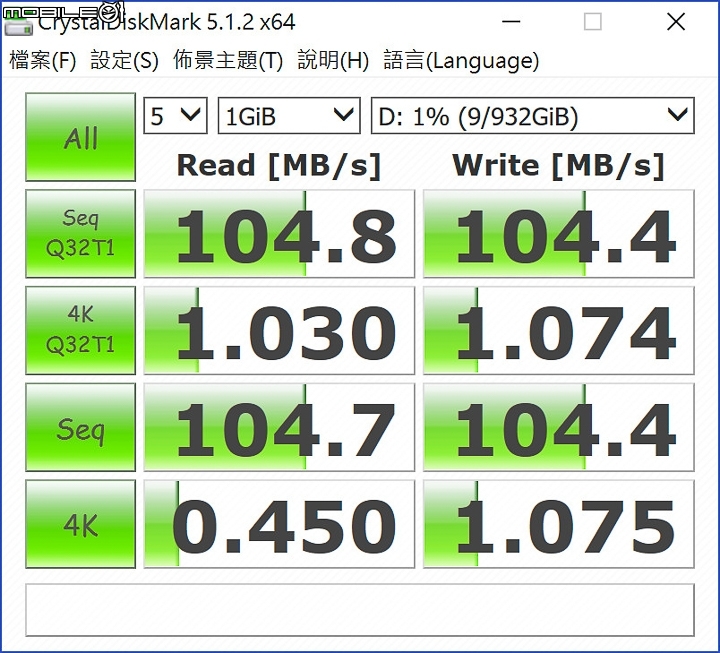
Task: Click the empty comment field at bottom
Action: pyautogui.click(x=360, y=610)
